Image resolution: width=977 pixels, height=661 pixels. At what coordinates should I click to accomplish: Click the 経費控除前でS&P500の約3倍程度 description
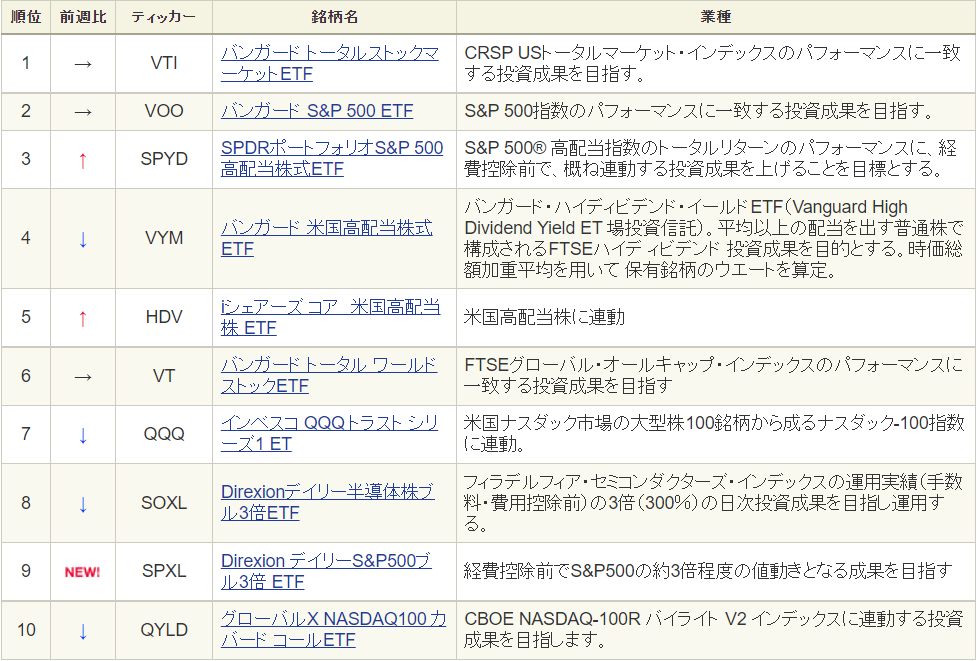coord(708,571)
